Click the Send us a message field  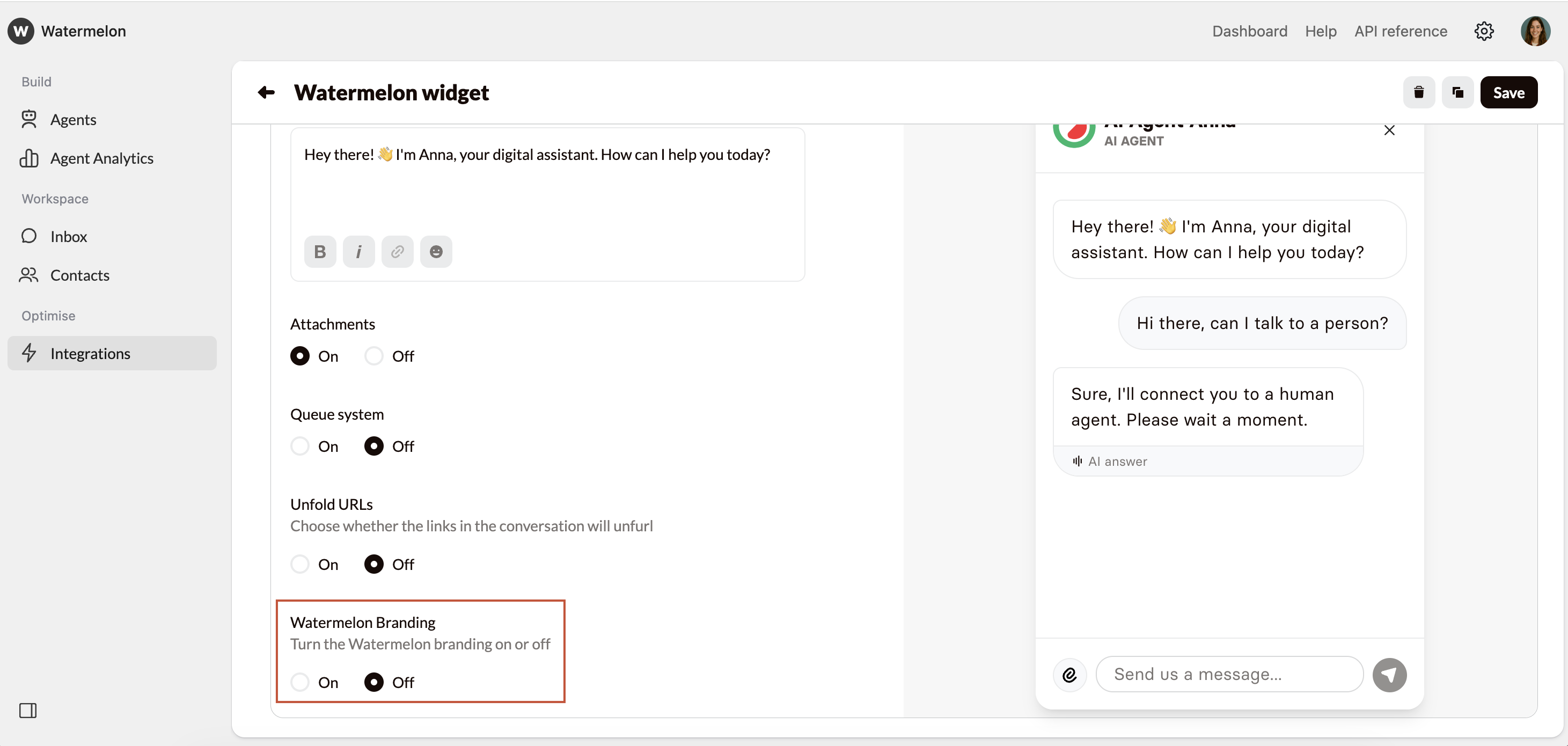tap(1229, 674)
